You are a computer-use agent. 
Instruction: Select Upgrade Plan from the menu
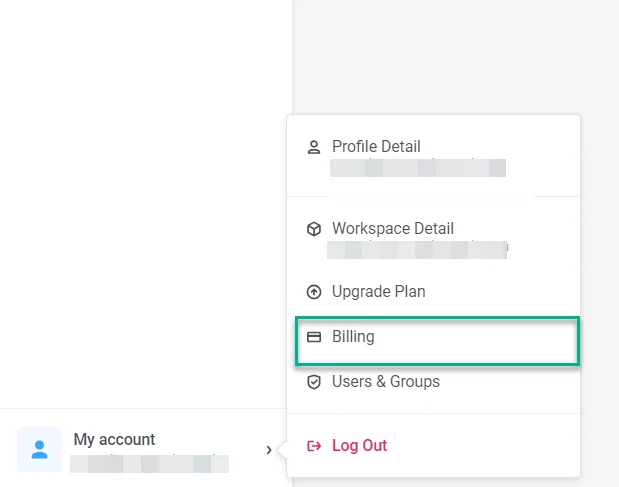click(378, 292)
